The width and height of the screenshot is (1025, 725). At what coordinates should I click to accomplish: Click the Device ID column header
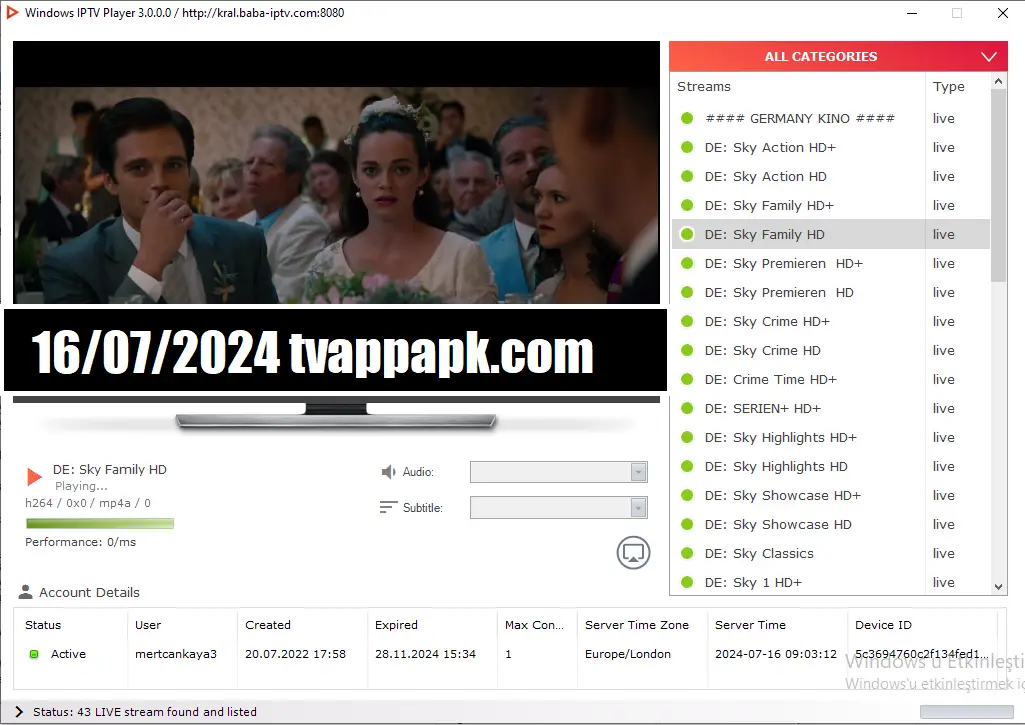point(883,625)
